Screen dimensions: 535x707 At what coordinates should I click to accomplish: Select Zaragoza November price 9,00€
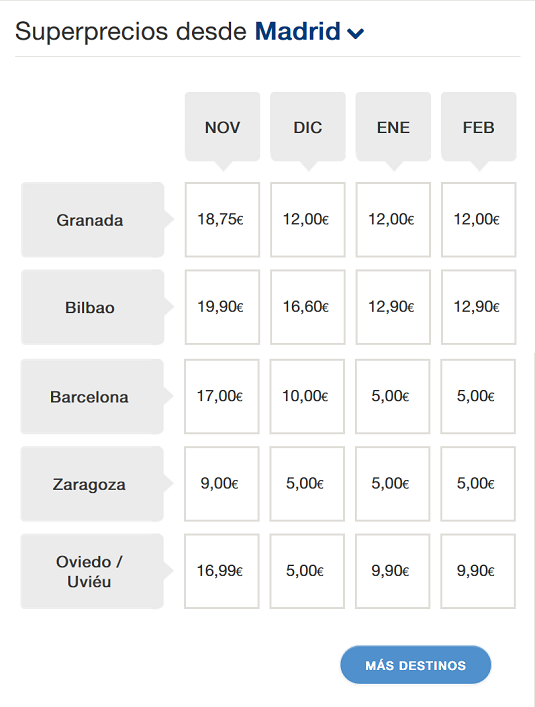[222, 484]
